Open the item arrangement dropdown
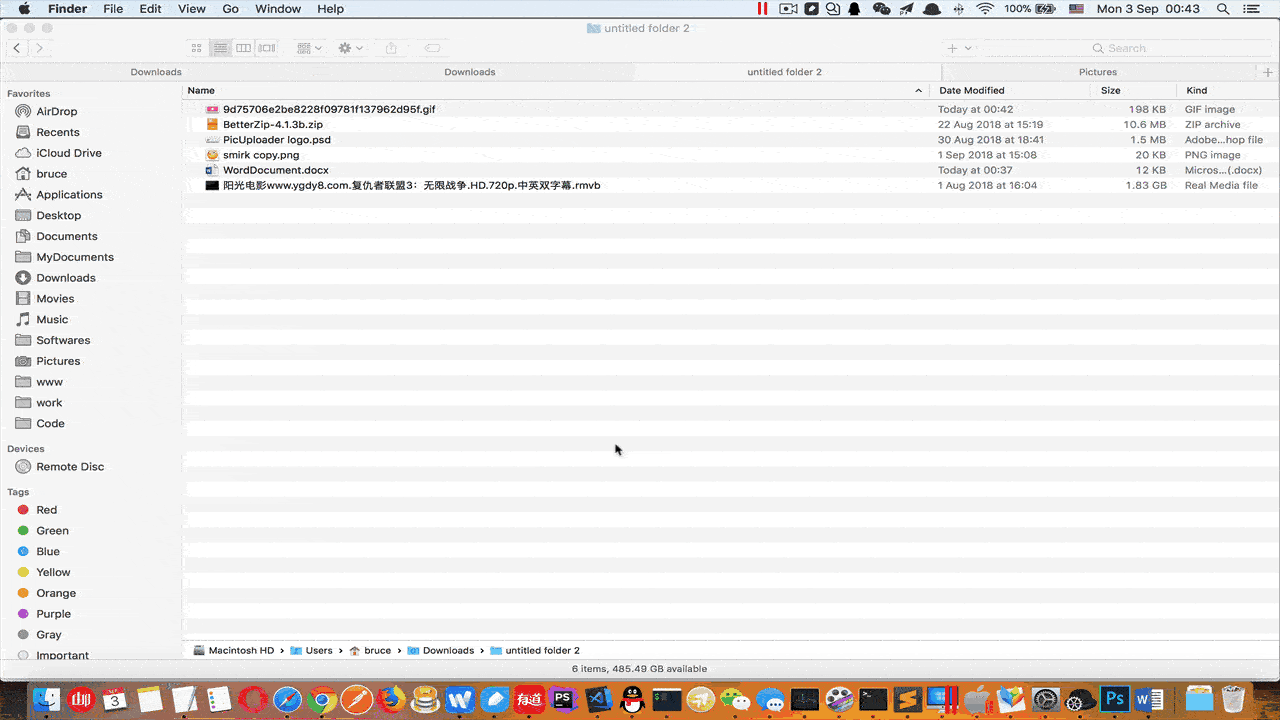 [309, 48]
